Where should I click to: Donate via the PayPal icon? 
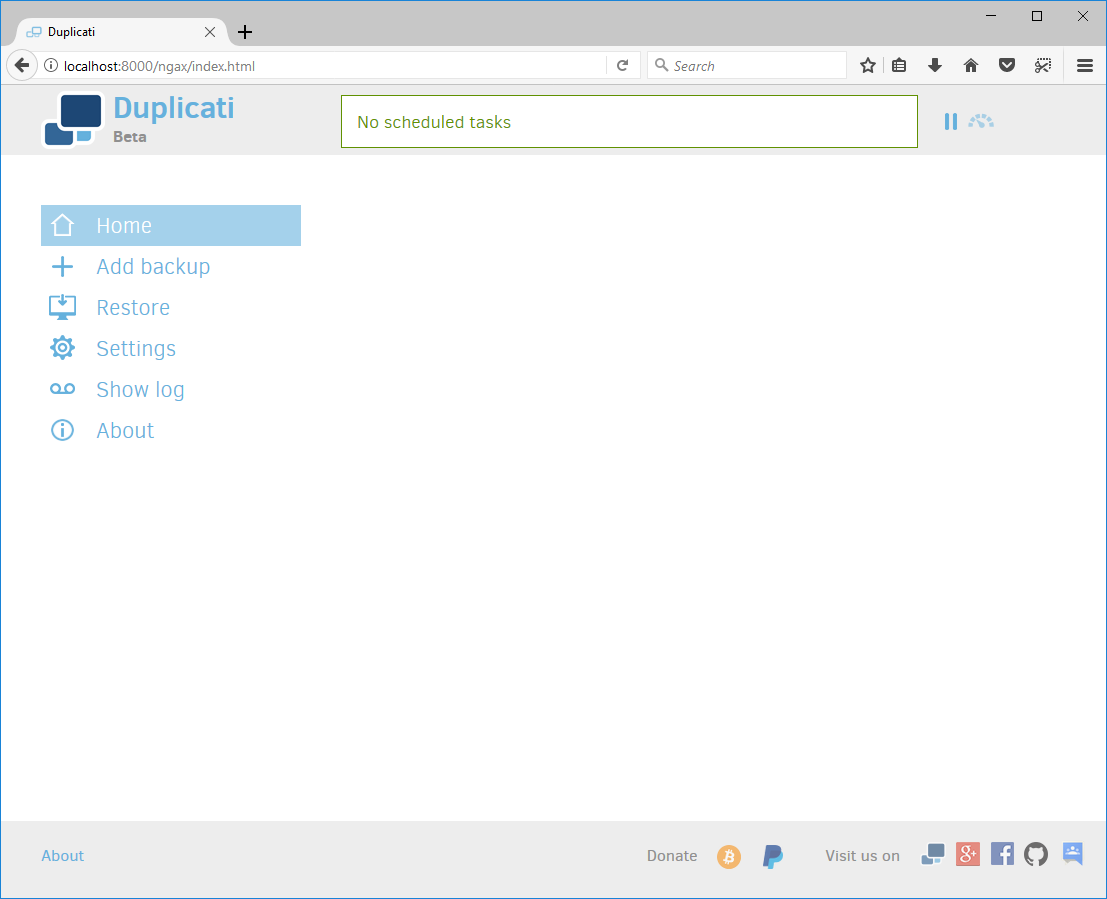click(x=773, y=857)
